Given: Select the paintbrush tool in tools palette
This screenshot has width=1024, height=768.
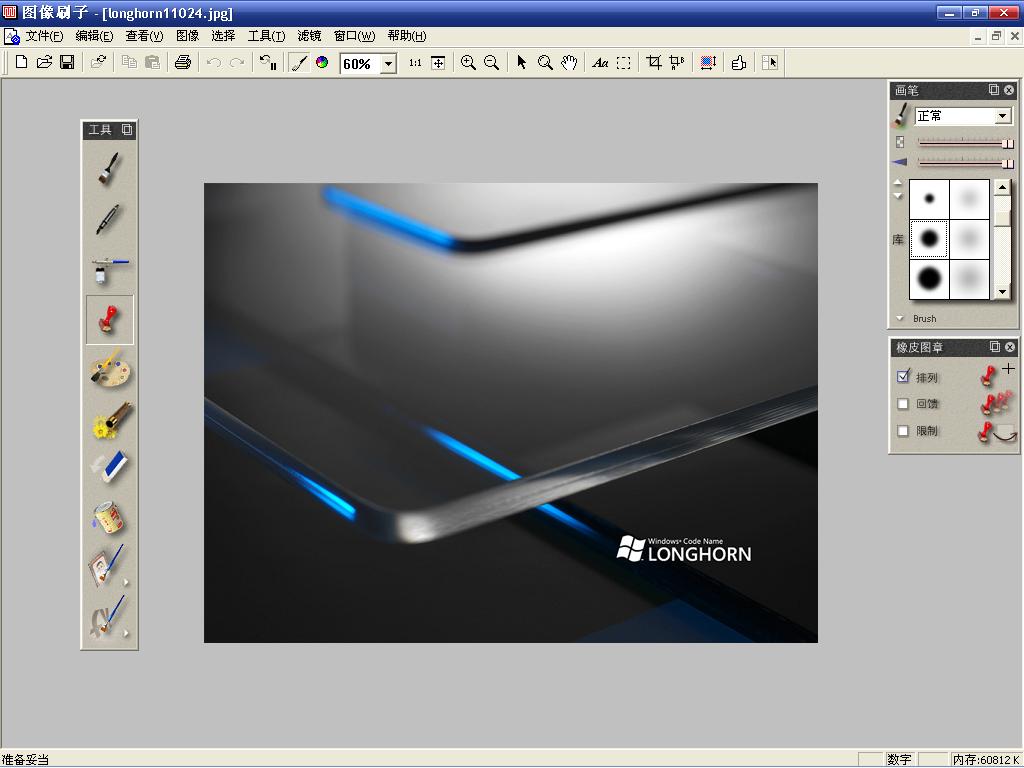Looking at the screenshot, I should point(109,168).
